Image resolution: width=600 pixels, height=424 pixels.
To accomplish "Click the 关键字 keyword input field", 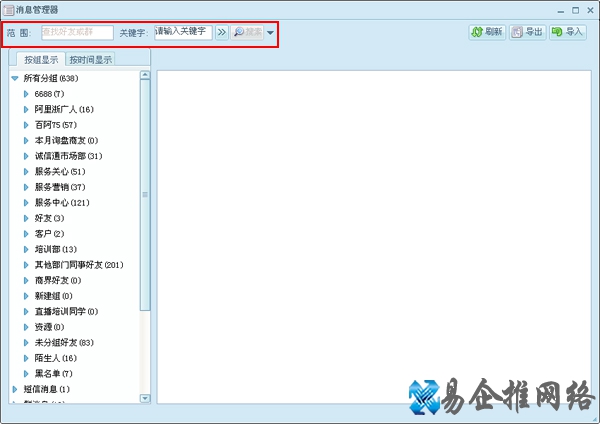I will [182, 32].
